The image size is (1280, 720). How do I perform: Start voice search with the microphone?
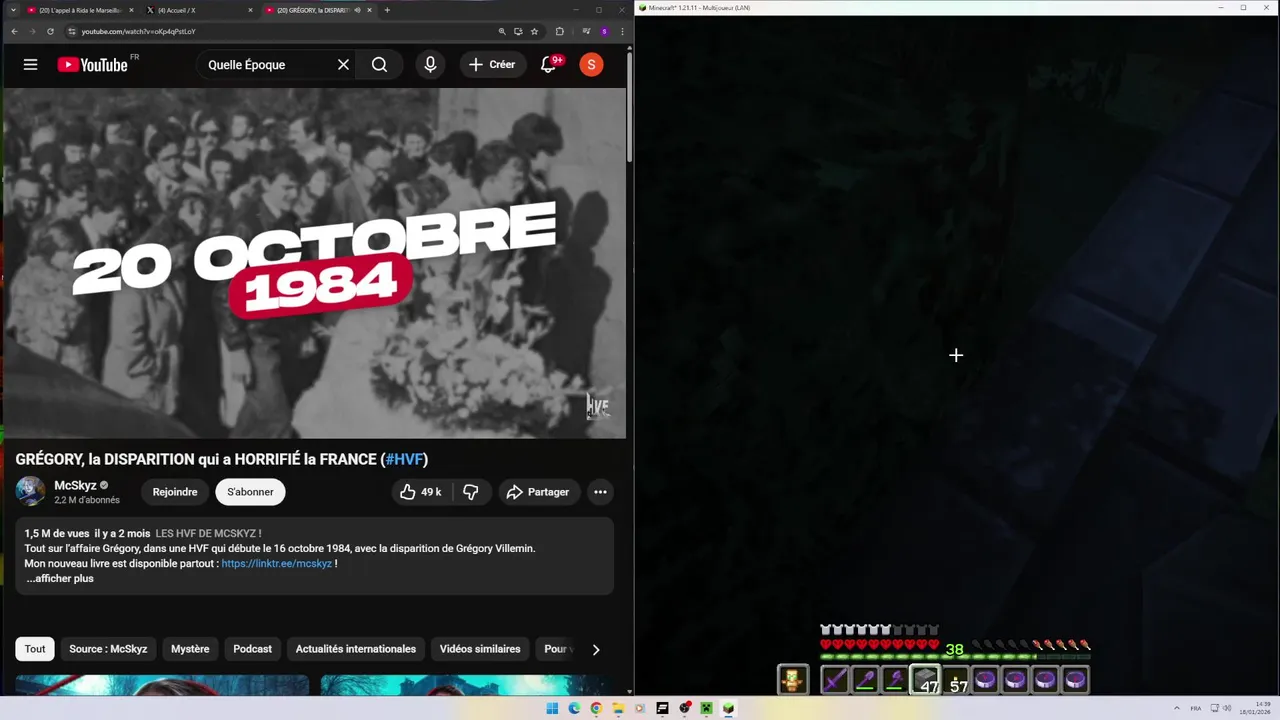pyautogui.click(x=430, y=65)
